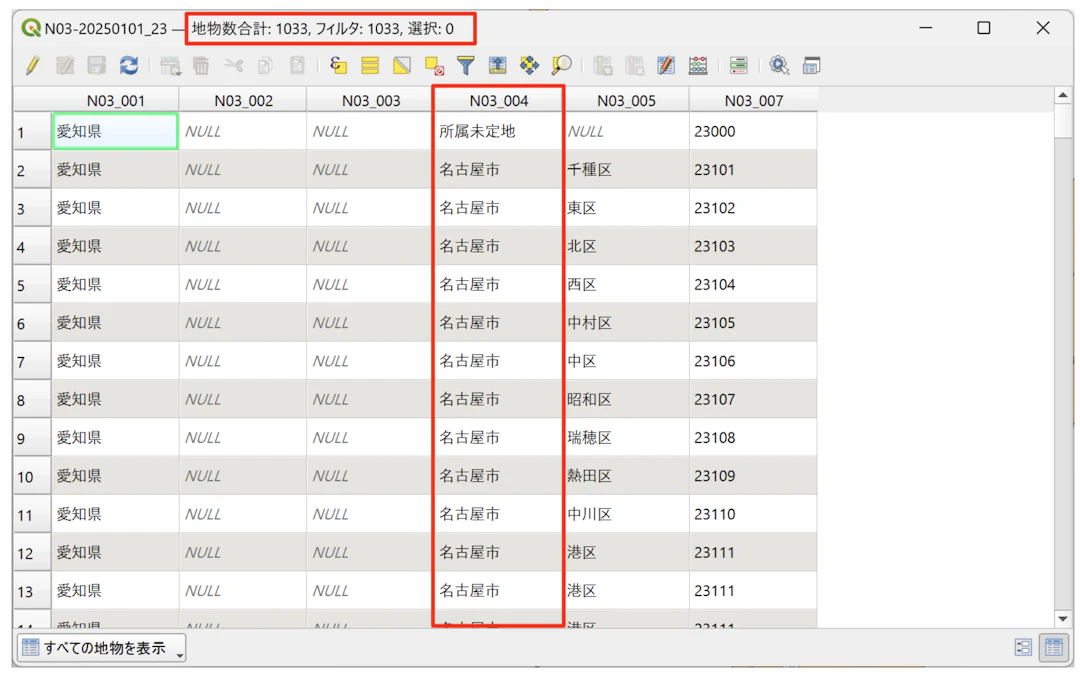
Task: Open the すべての地物を表示 filter dropdown
Action: pyautogui.click(x=100, y=647)
